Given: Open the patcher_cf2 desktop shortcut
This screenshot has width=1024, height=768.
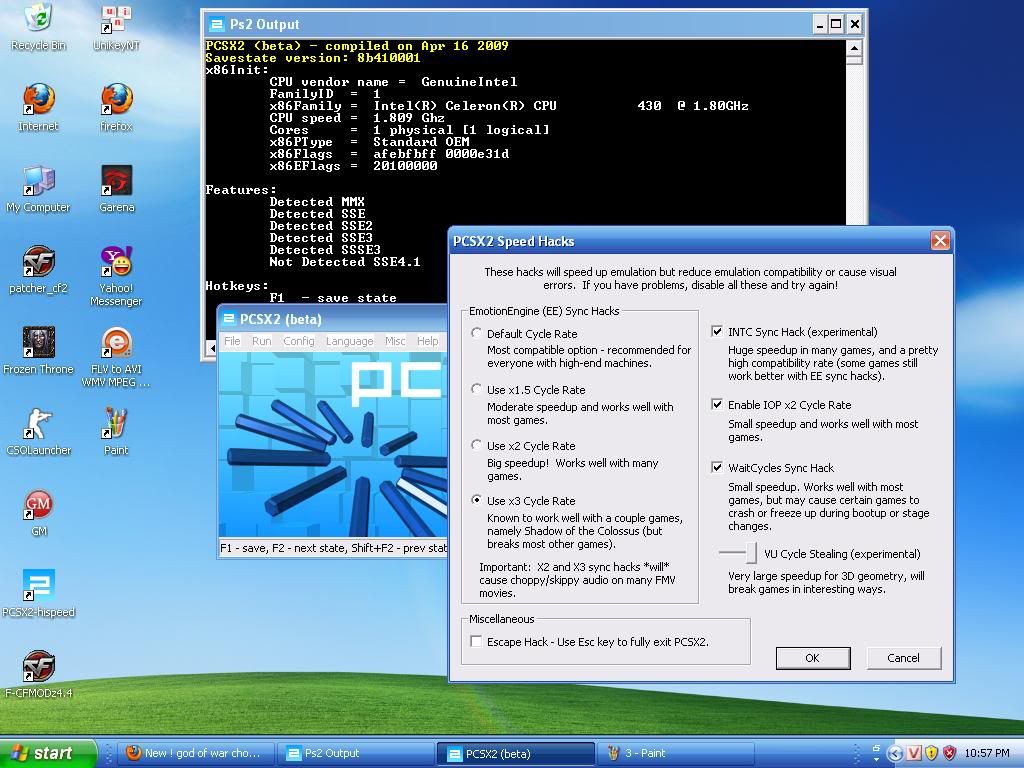Looking at the screenshot, I should [x=39, y=263].
